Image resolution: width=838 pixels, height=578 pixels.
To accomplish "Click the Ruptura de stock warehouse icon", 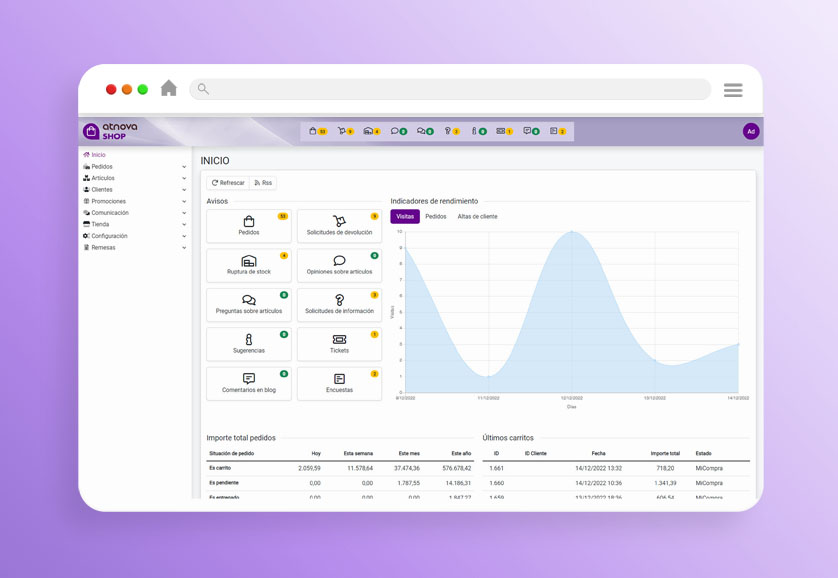I will pyautogui.click(x=250, y=261).
